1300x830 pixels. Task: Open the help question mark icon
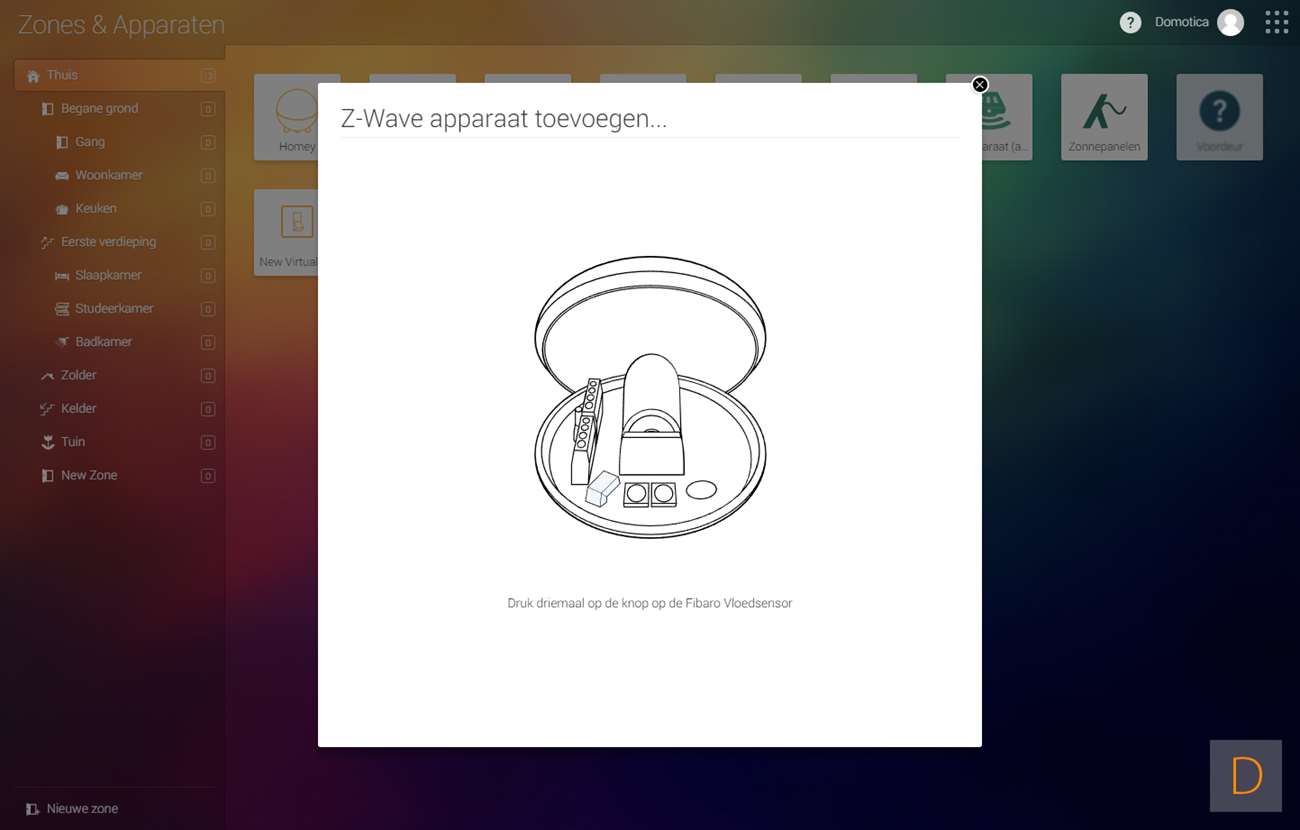pyautogui.click(x=1130, y=22)
